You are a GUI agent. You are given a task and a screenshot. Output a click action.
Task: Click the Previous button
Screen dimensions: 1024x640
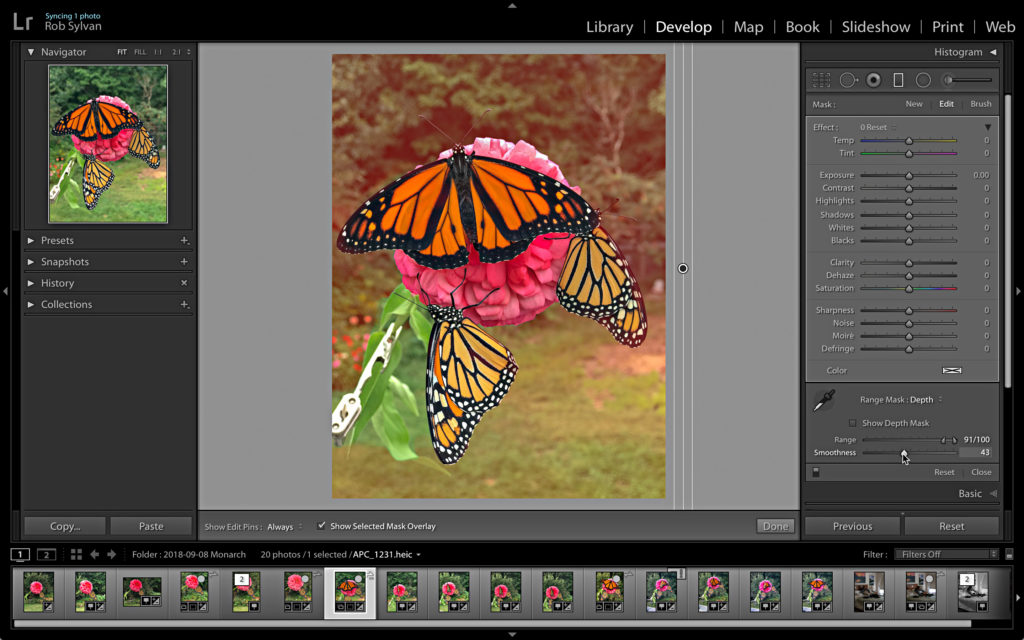point(852,526)
